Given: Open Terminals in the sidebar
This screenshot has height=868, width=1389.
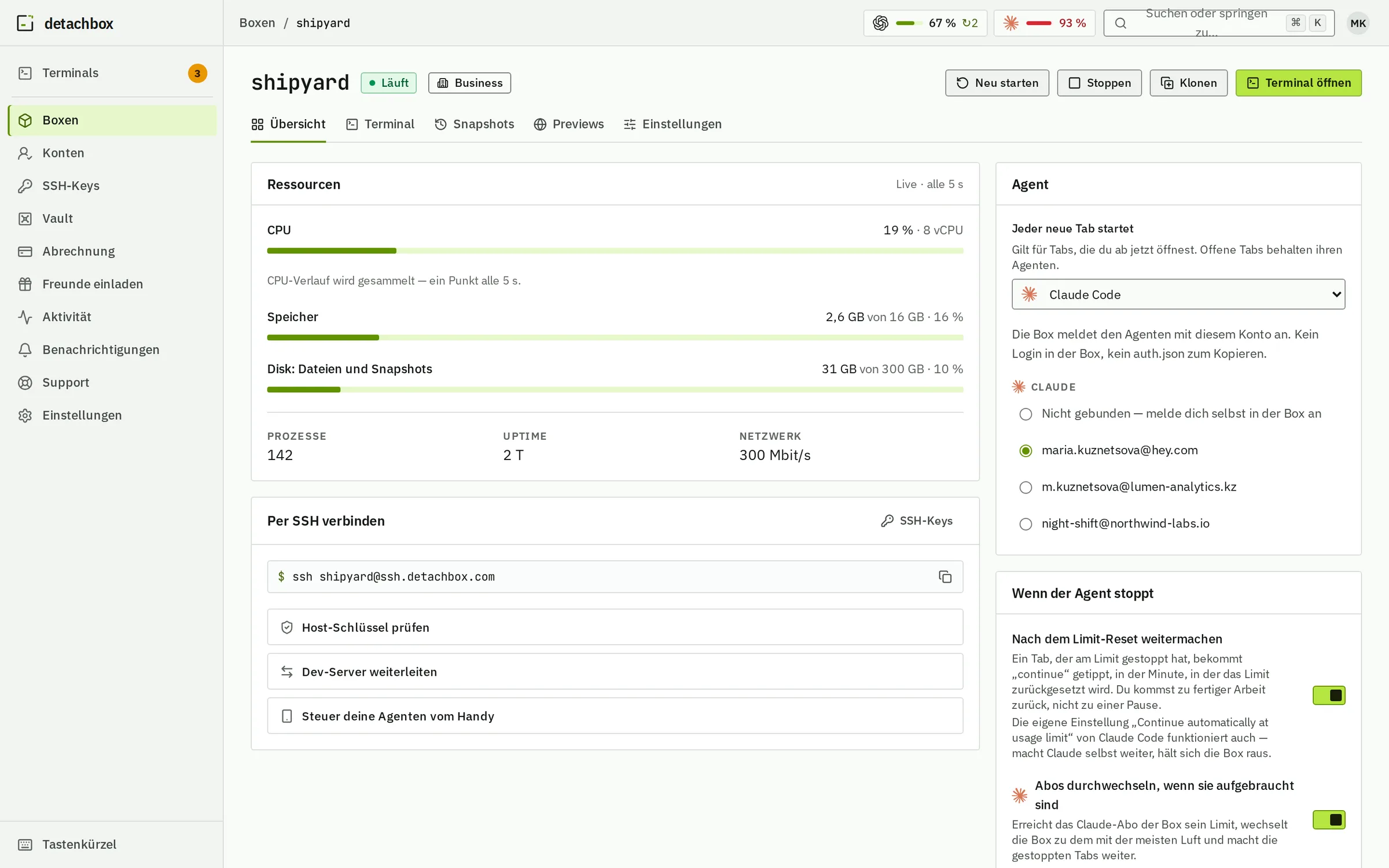Looking at the screenshot, I should [112, 73].
